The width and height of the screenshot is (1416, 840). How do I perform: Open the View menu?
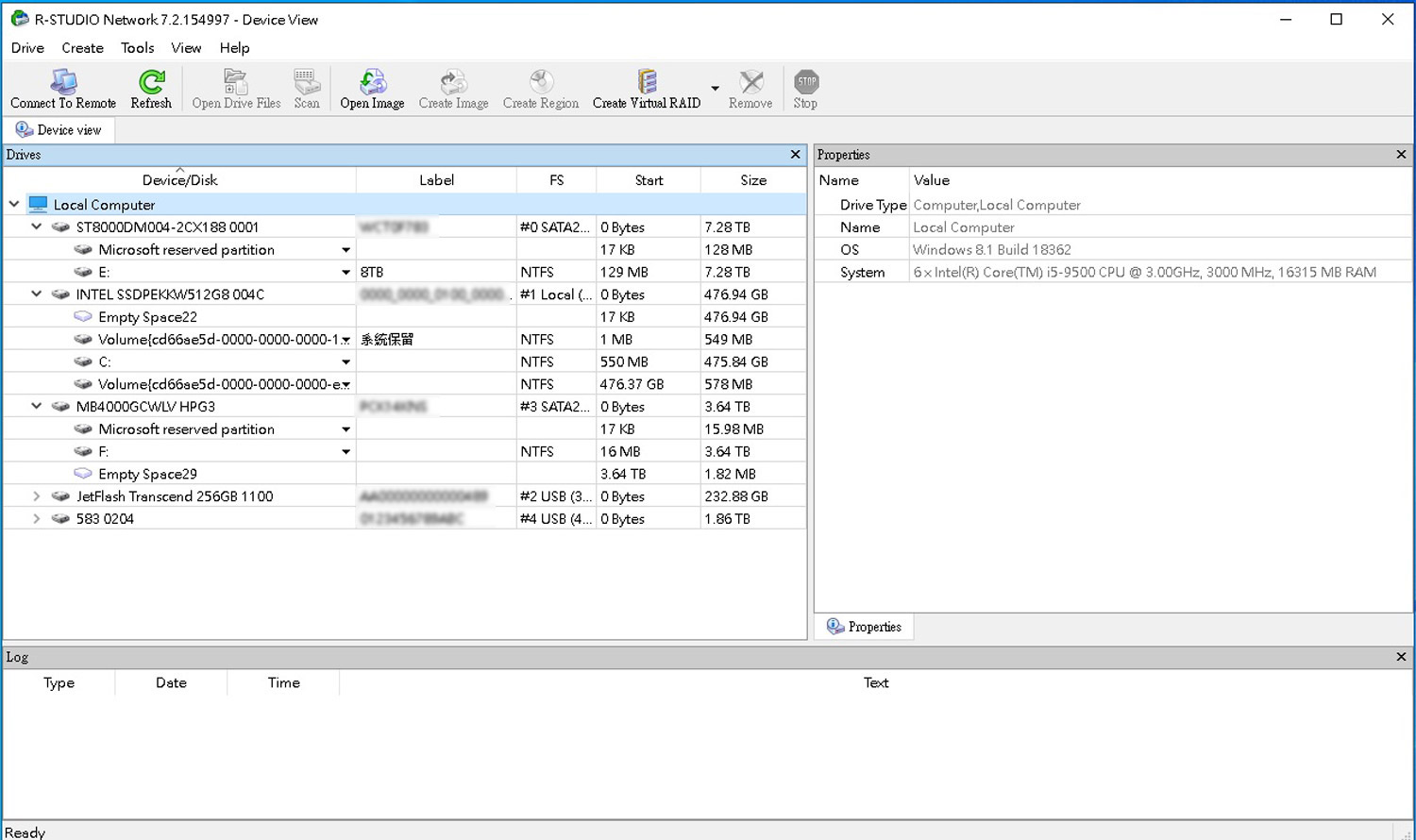(186, 47)
